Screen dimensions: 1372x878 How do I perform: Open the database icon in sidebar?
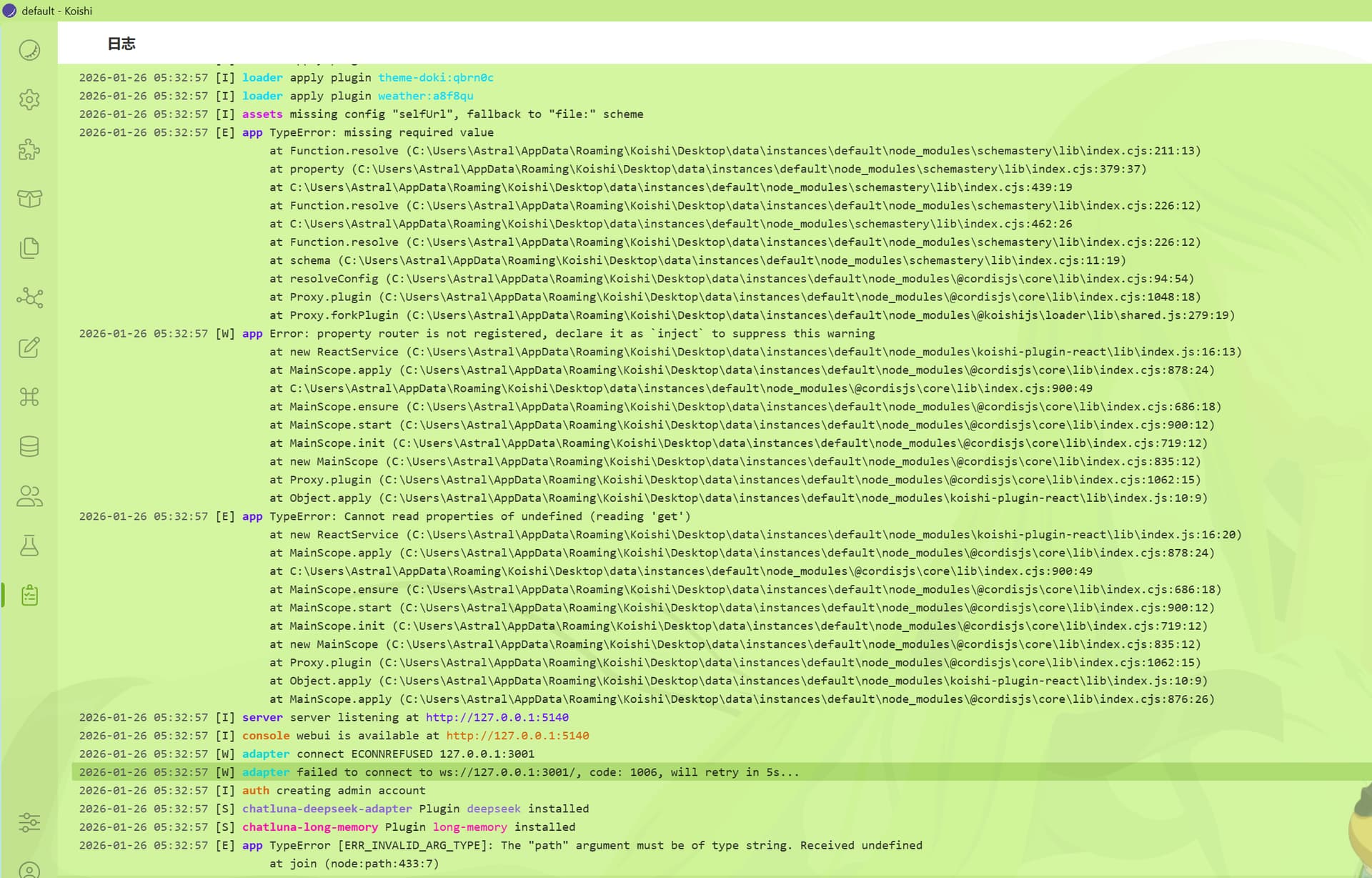pos(29,446)
